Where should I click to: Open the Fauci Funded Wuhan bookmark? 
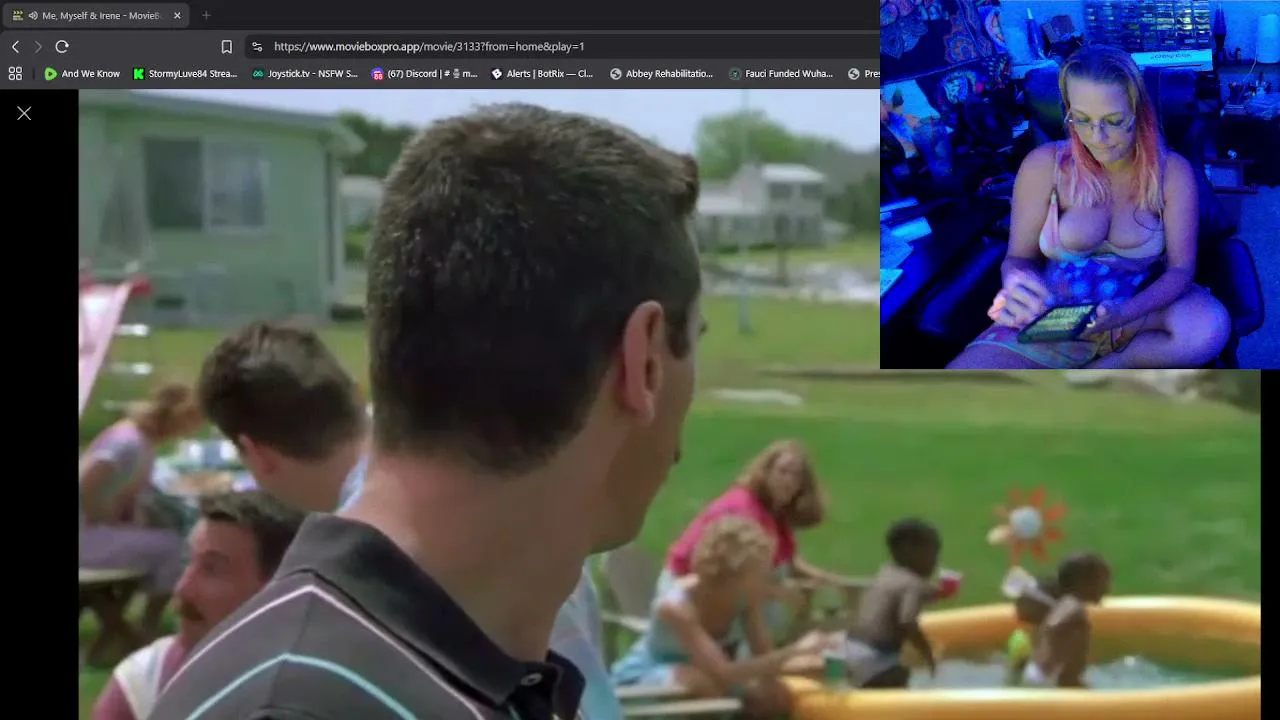781,74
